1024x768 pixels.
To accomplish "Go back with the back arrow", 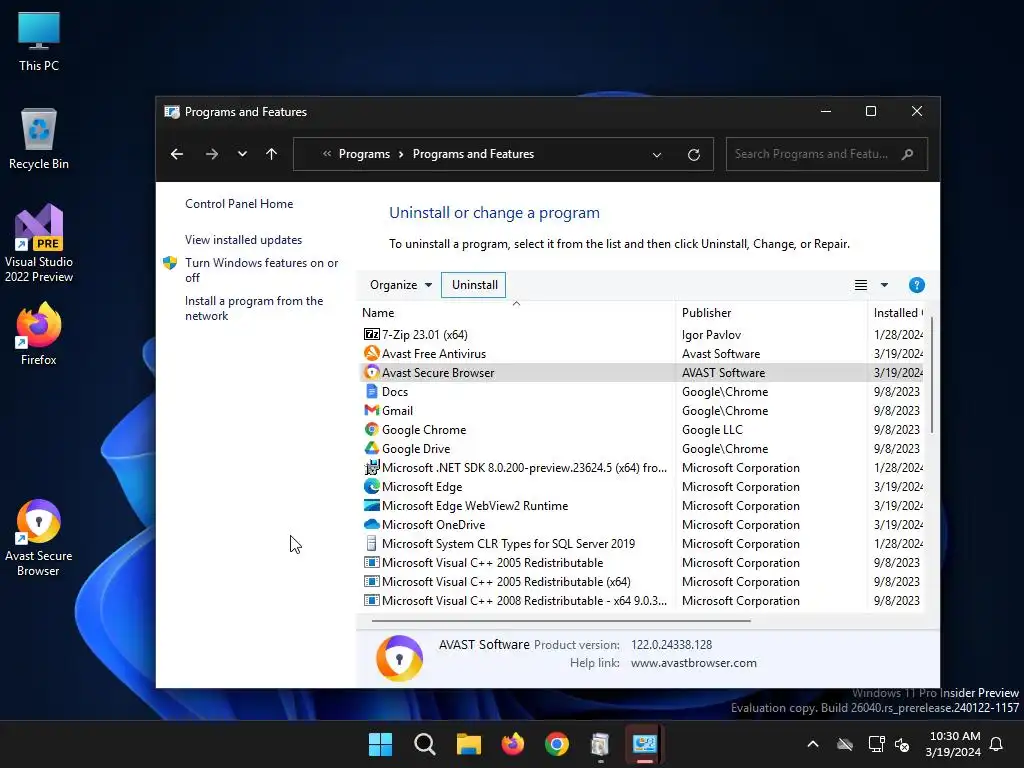I will (x=177, y=154).
